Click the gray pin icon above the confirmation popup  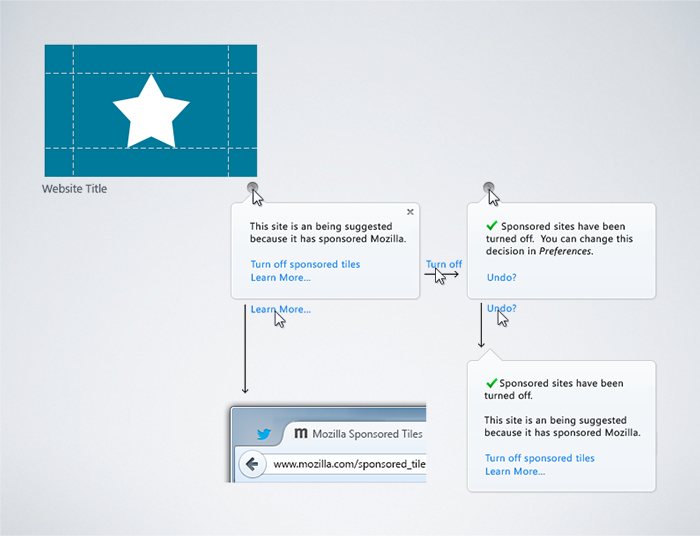click(488, 187)
